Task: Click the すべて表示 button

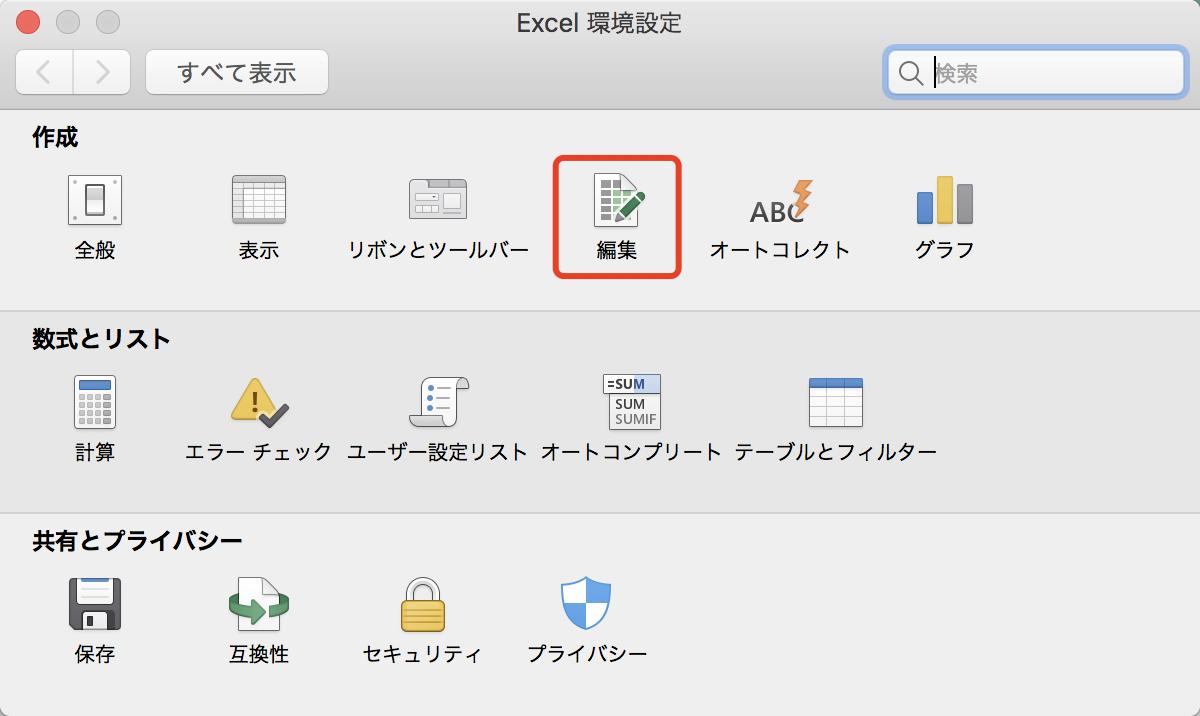Action: 237,72
